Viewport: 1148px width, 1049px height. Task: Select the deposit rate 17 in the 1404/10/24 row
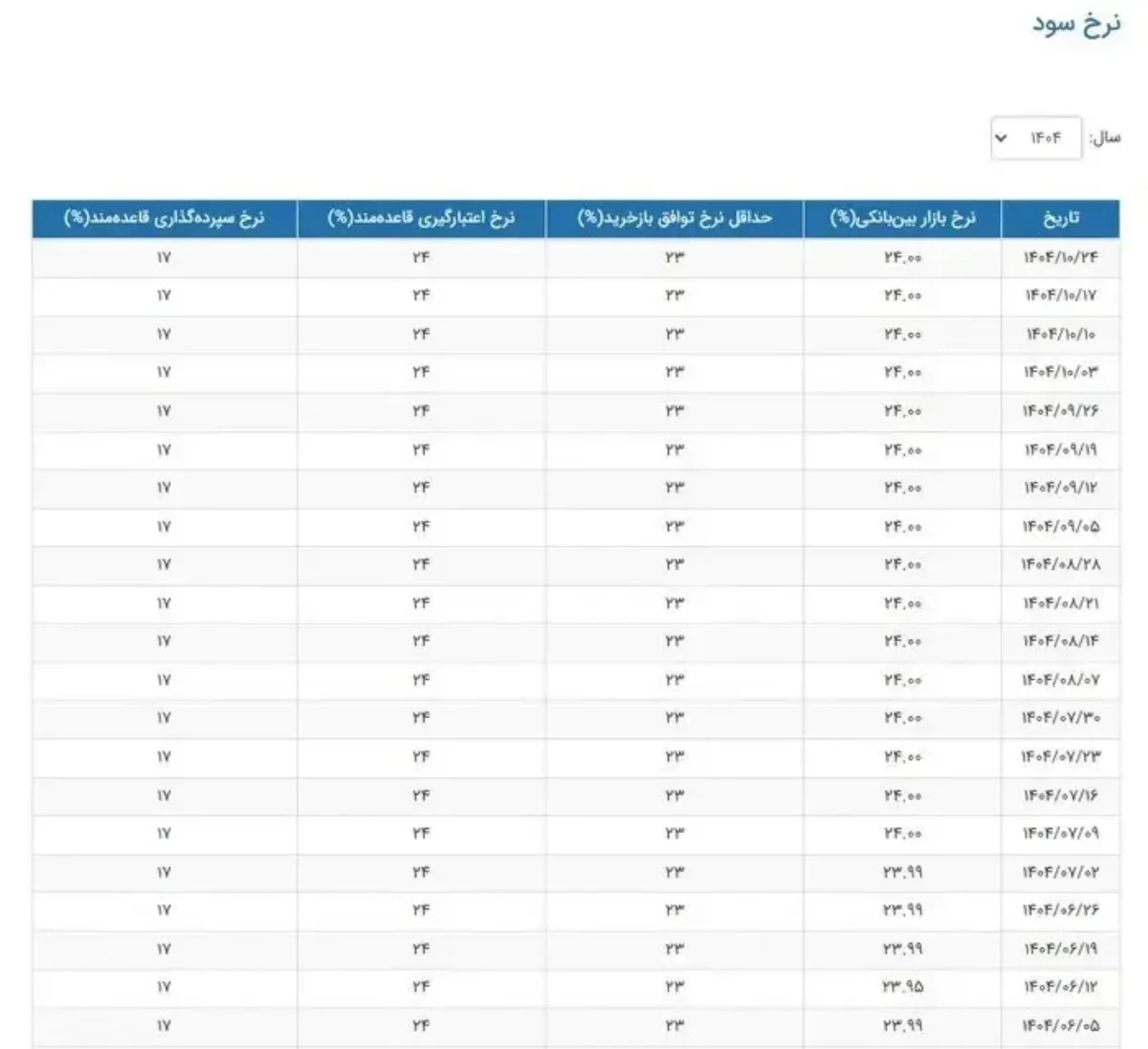click(x=164, y=257)
